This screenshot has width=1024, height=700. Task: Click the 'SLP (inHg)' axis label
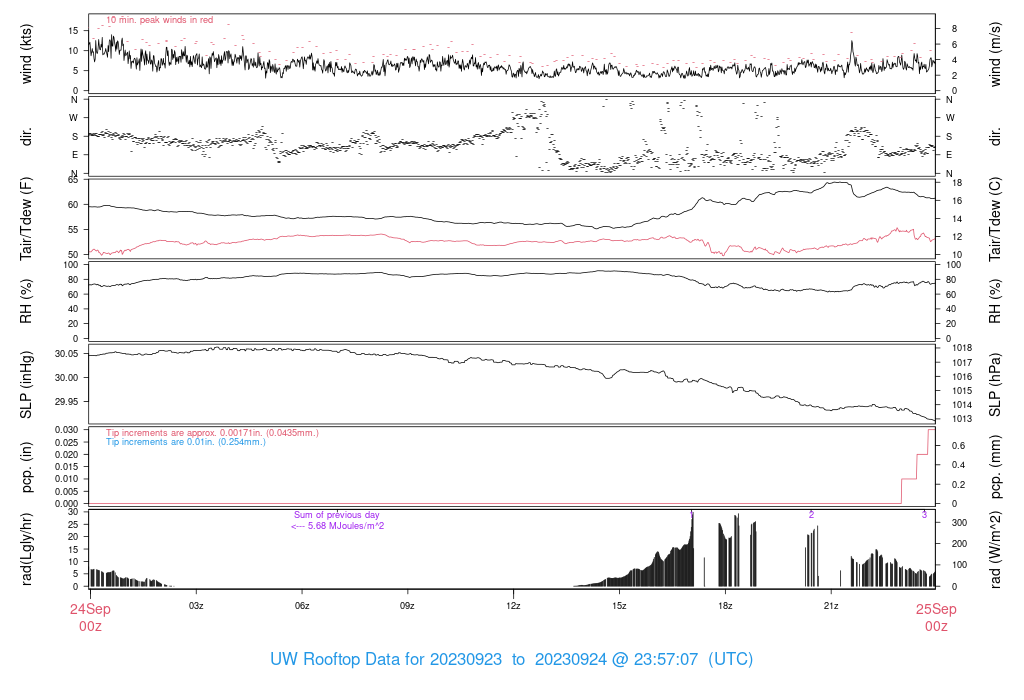click(27, 383)
